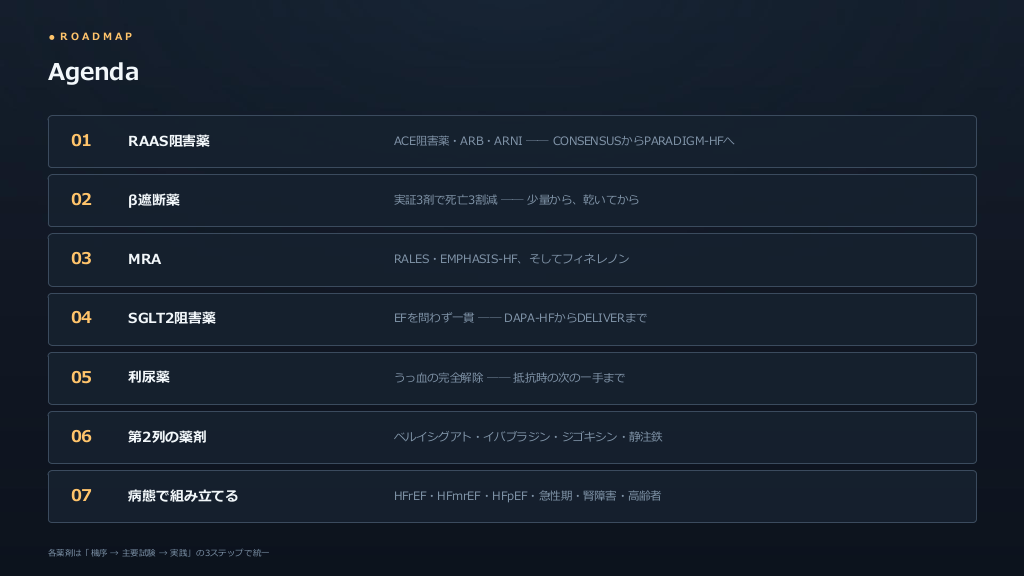The image size is (1024, 576).
Task: Select the number 03 badge
Action: 81,259
